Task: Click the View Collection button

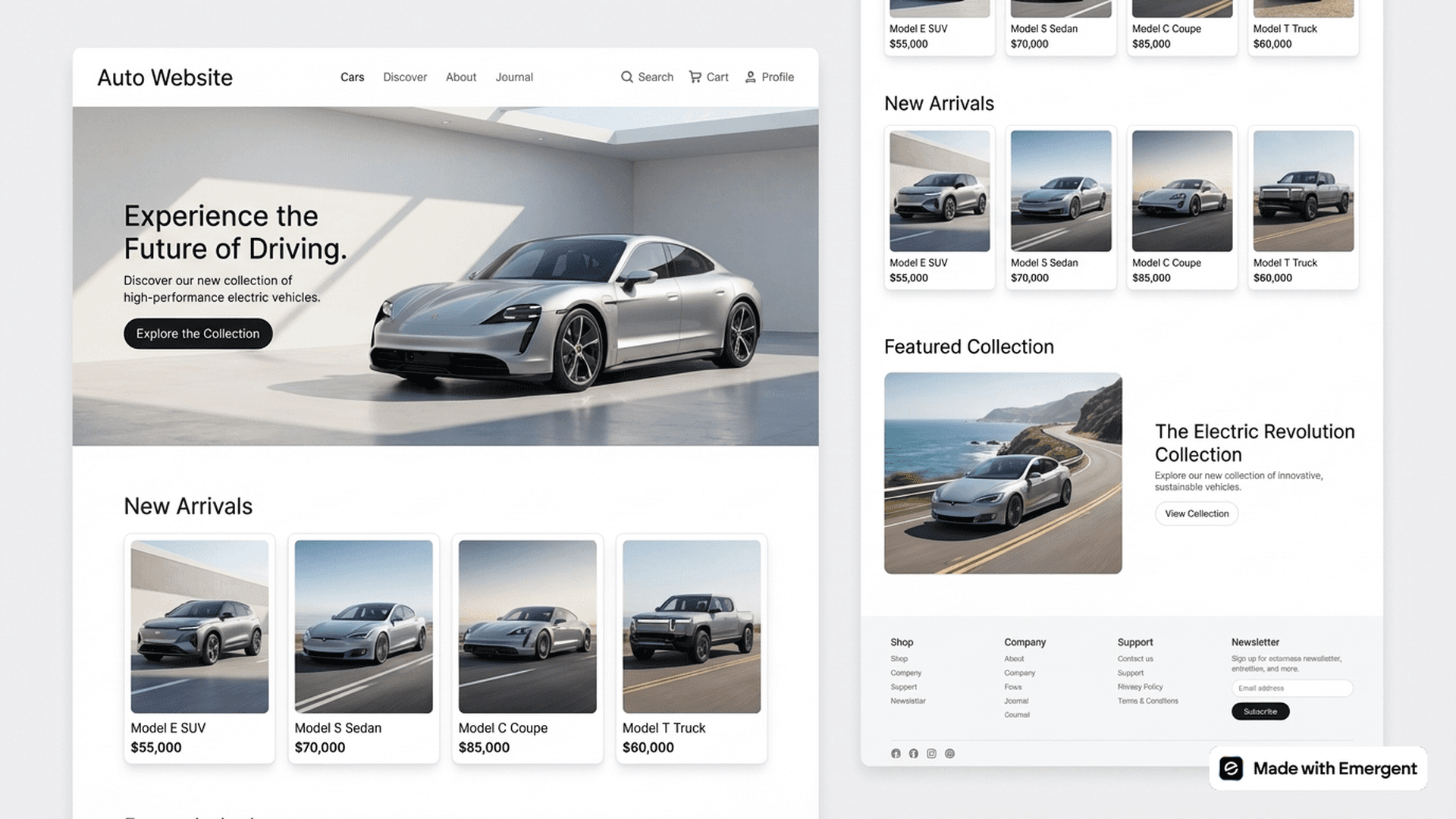Action: pyautogui.click(x=1196, y=513)
